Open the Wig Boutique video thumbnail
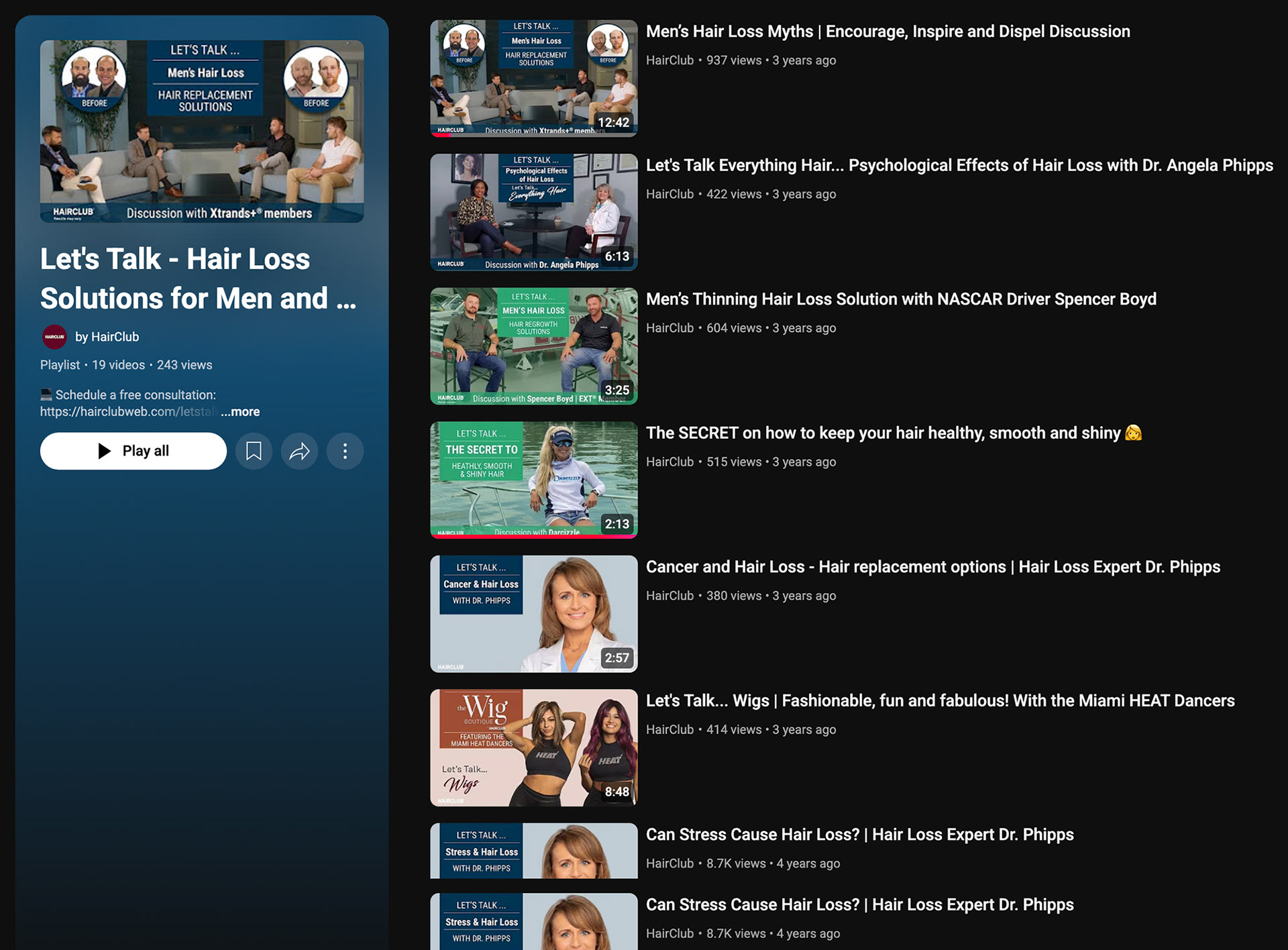The height and width of the screenshot is (950, 1288). click(533, 747)
